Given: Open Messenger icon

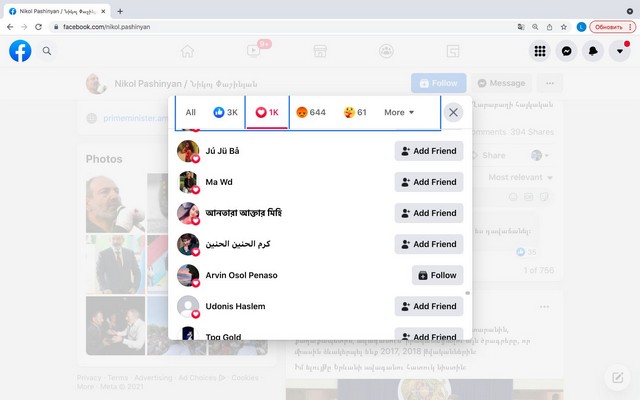Looking at the screenshot, I should (x=567, y=51).
